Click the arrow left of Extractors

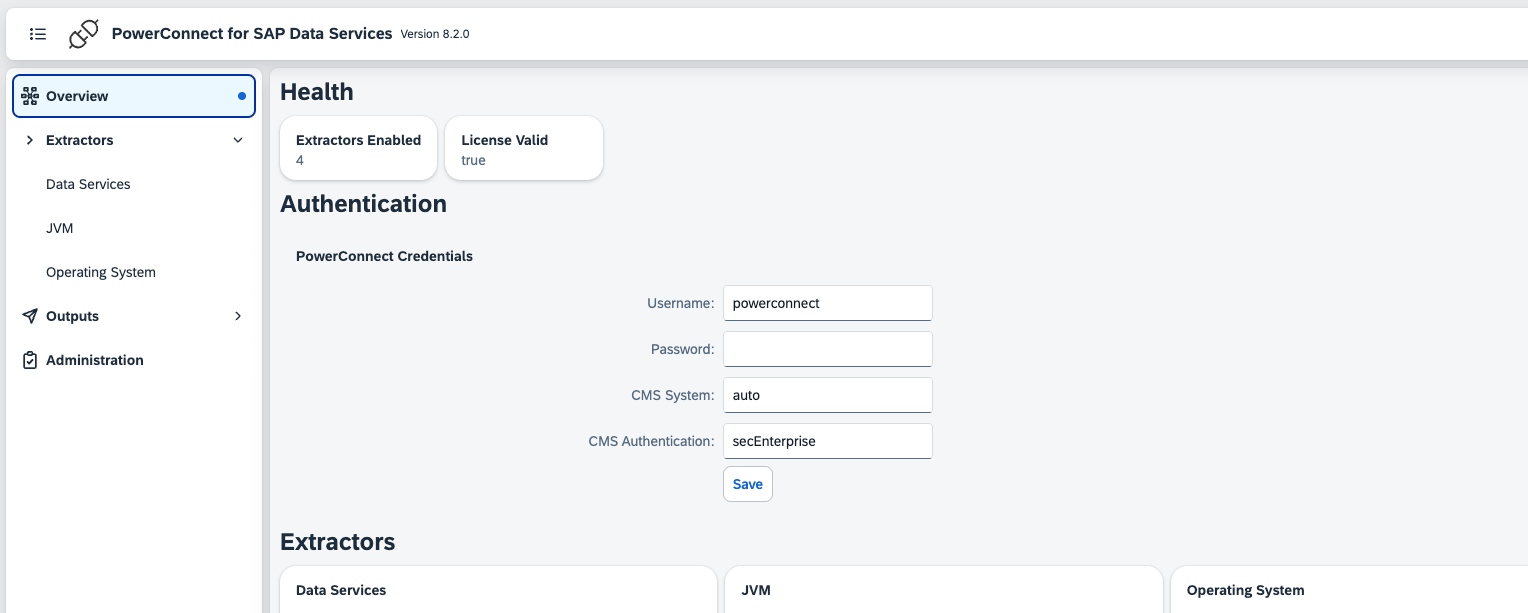(30, 140)
